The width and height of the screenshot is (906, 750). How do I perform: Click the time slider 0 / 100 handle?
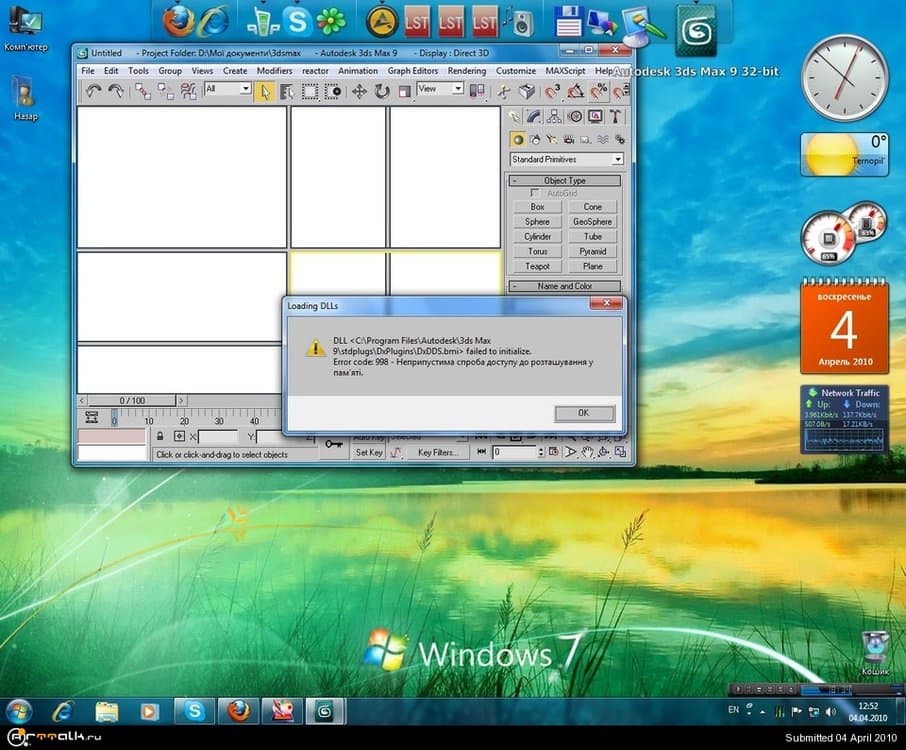click(x=132, y=400)
